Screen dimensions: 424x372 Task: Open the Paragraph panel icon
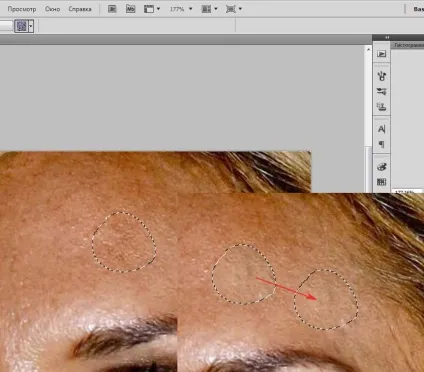[x=381, y=144]
